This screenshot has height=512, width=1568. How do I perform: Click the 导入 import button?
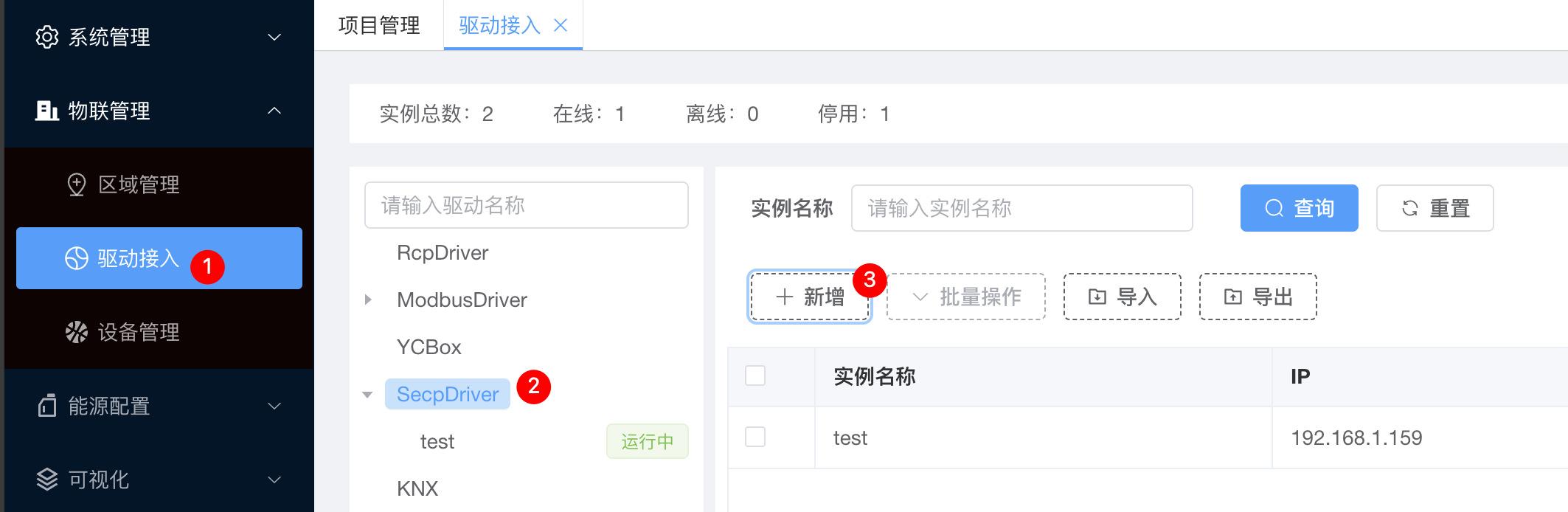coord(1123,297)
